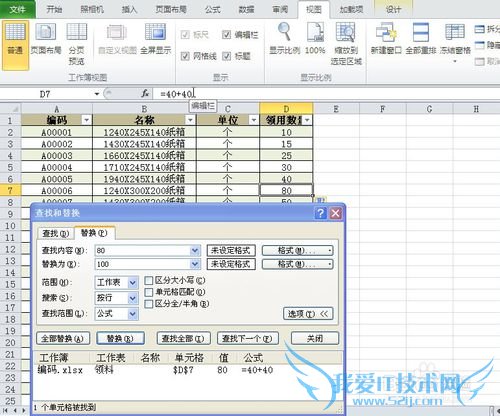Enable 区分全/半角 checkbox
Image resolution: width=500 pixels, height=416 pixels.
(x=149, y=304)
